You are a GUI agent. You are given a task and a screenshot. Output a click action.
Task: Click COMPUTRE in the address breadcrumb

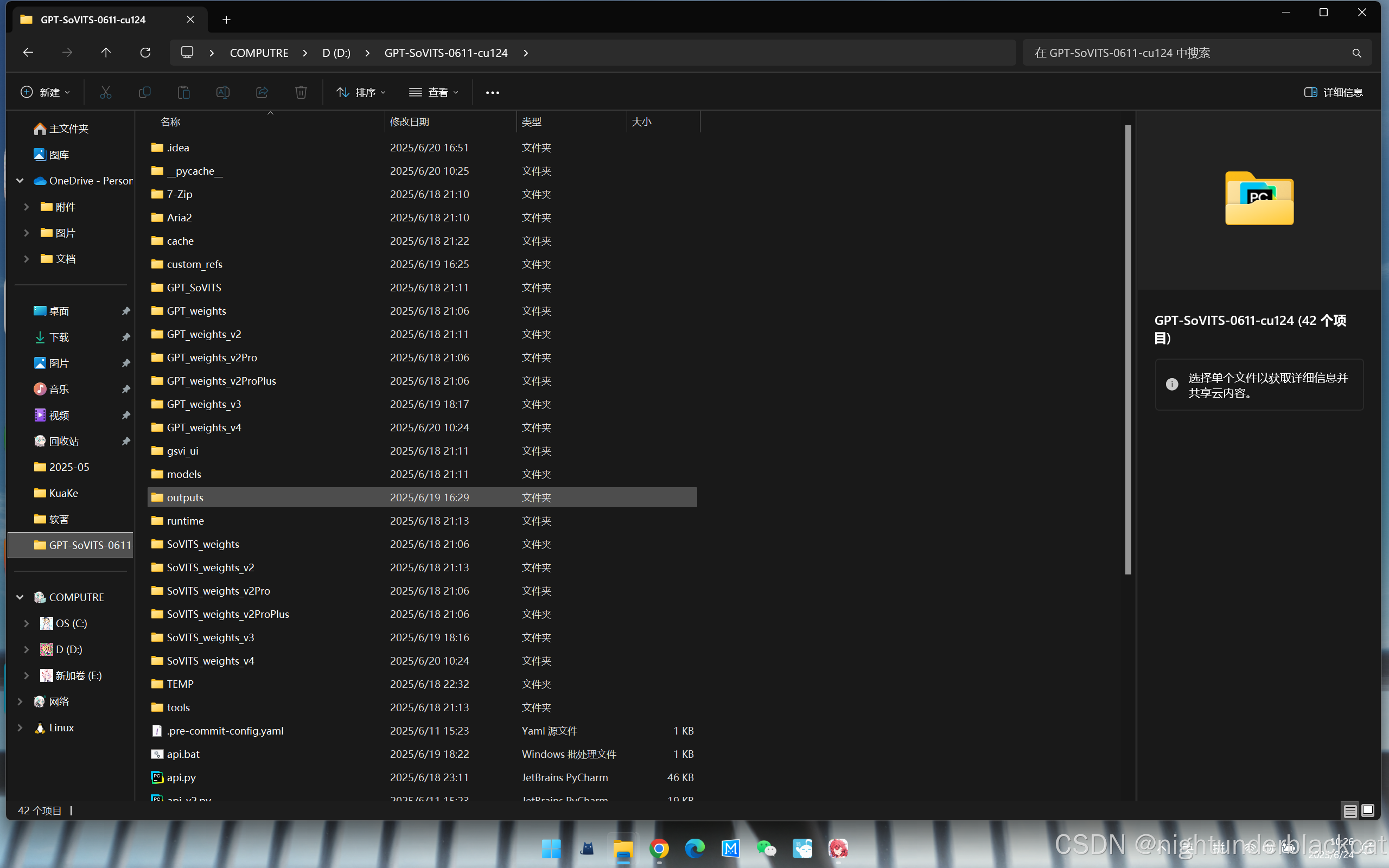[259, 53]
